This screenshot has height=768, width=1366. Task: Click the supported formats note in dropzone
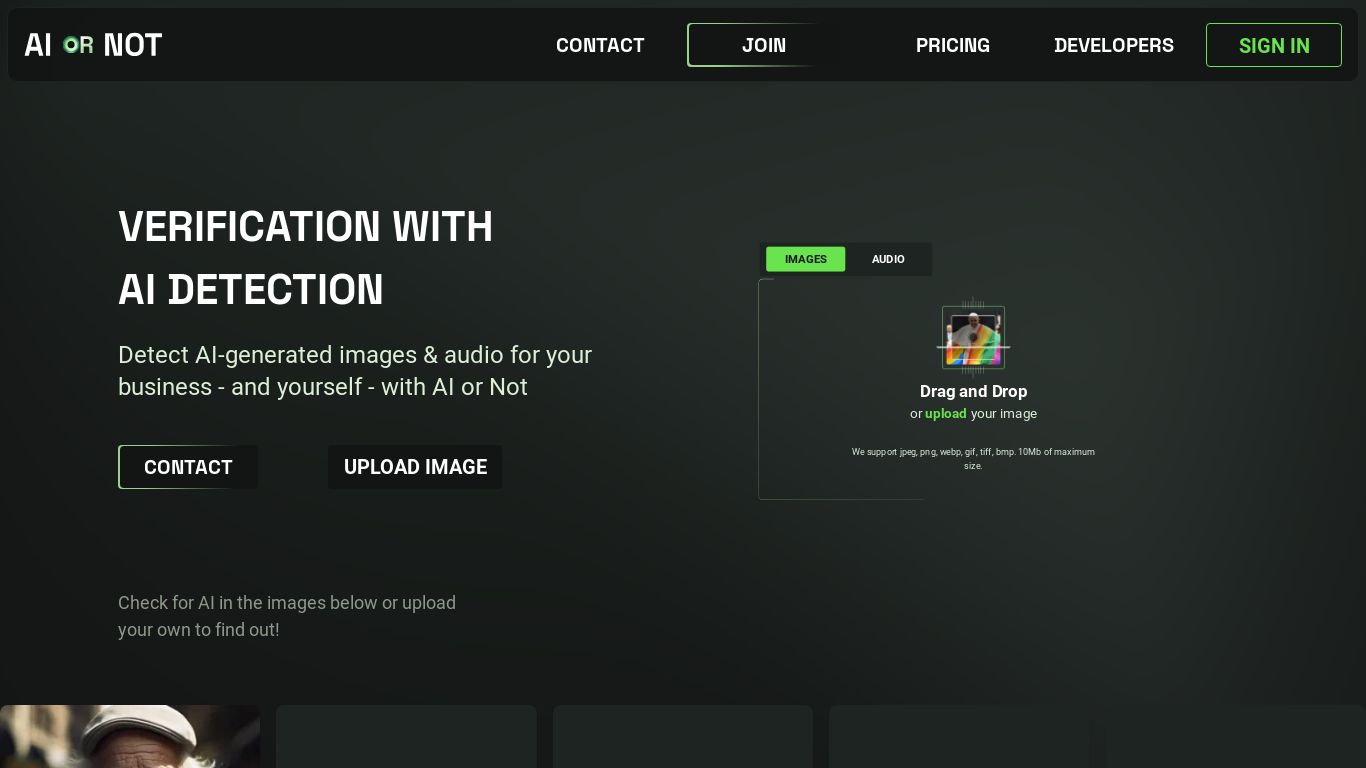973,458
